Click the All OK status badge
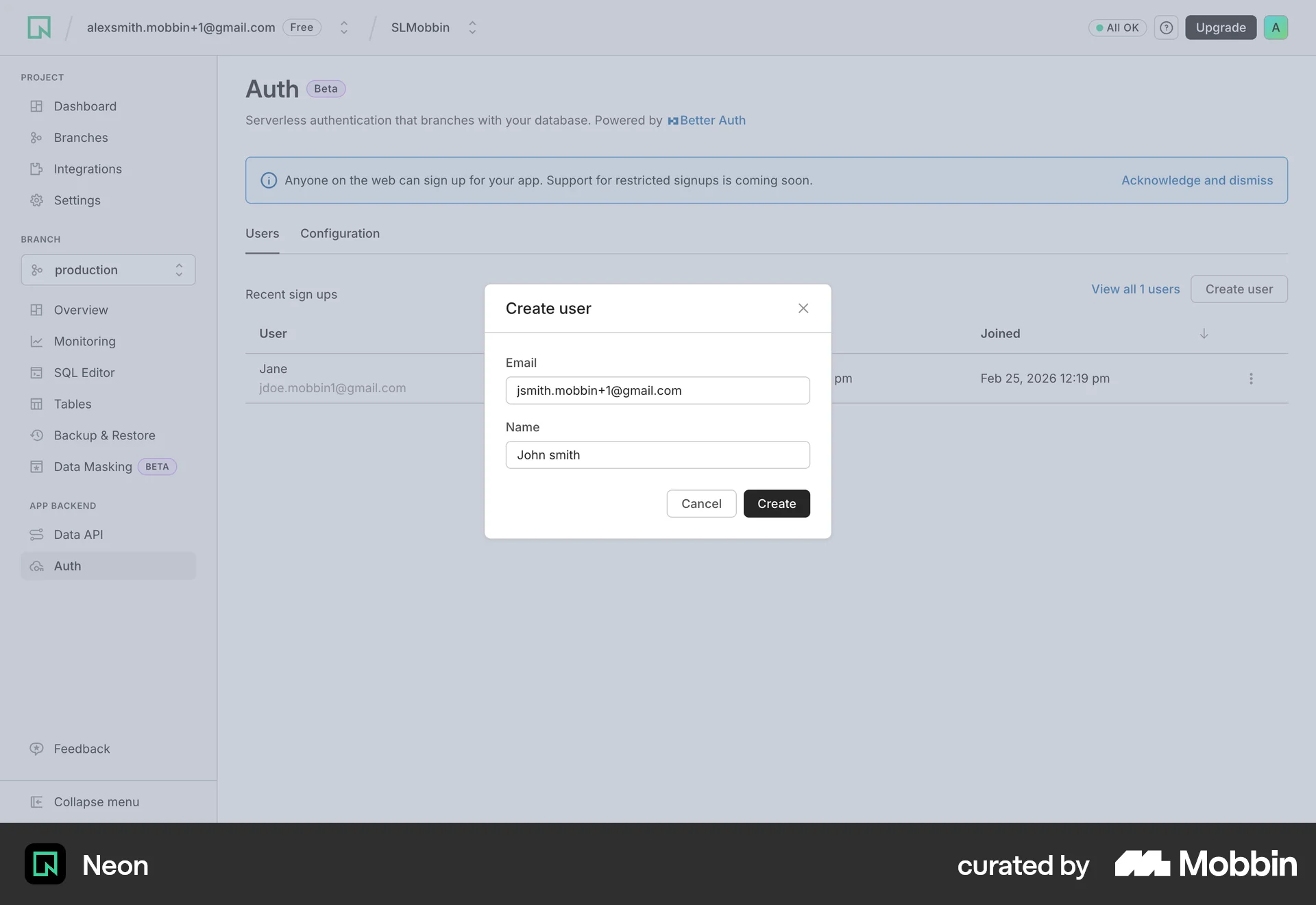This screenshot has height=905, width=1316. click(x=1117, y=27)
